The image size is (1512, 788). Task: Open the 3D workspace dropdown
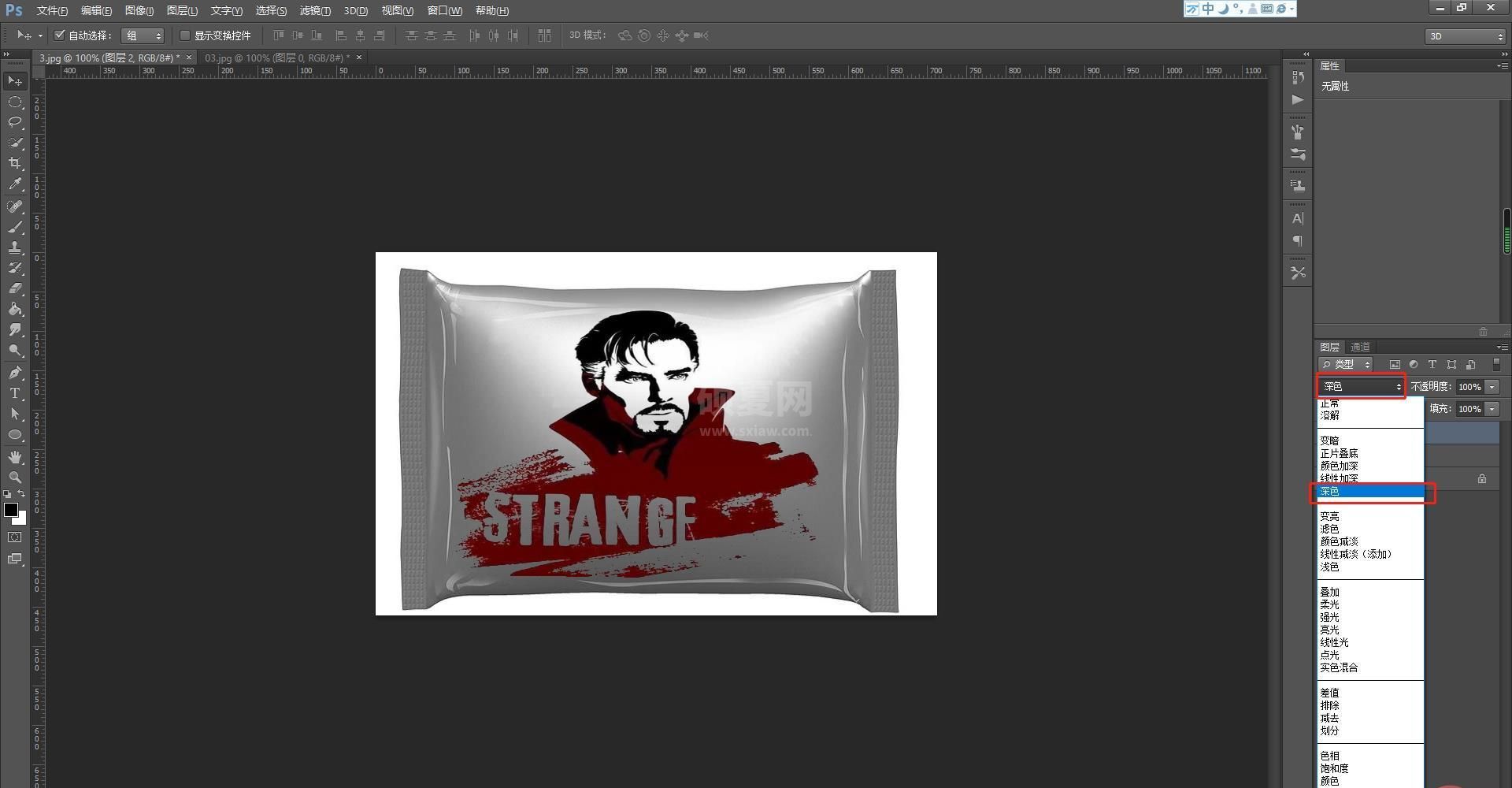point(1466,36)
